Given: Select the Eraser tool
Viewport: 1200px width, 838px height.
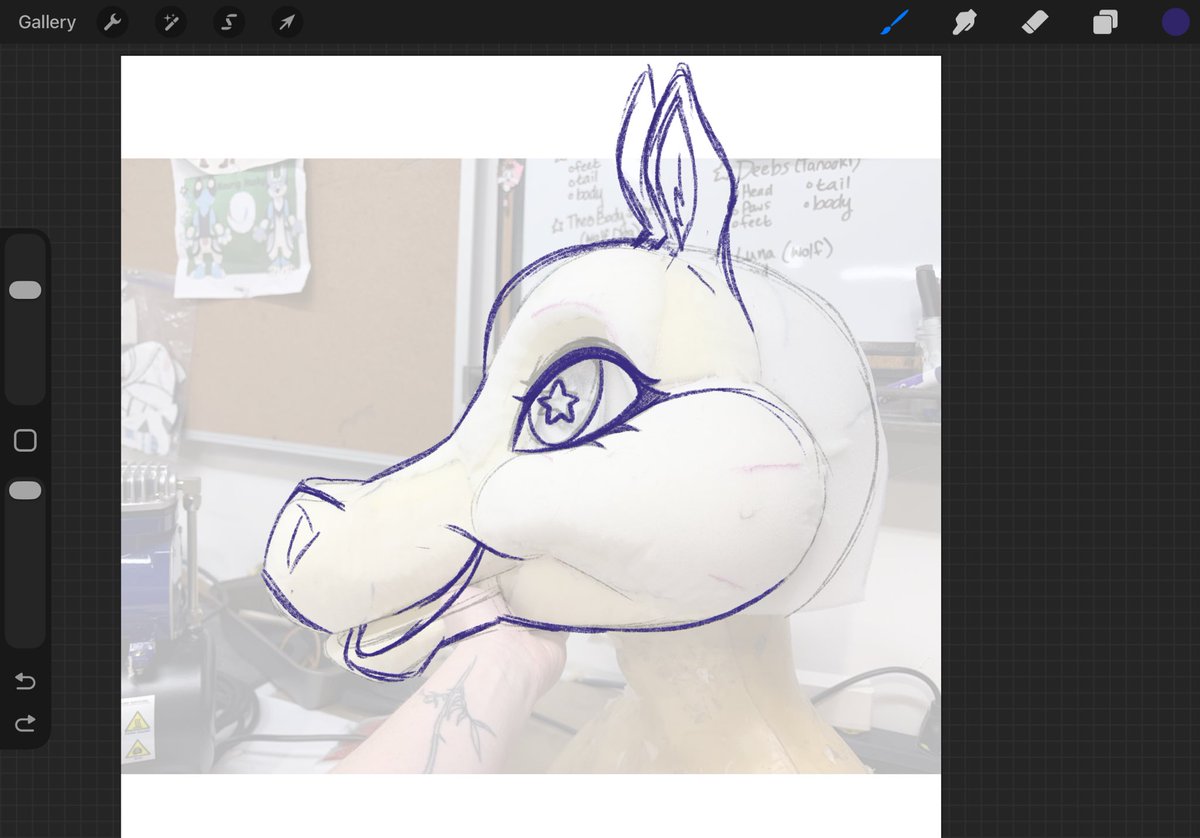Looking at the screenshot, I should (x=1035, y=22).
